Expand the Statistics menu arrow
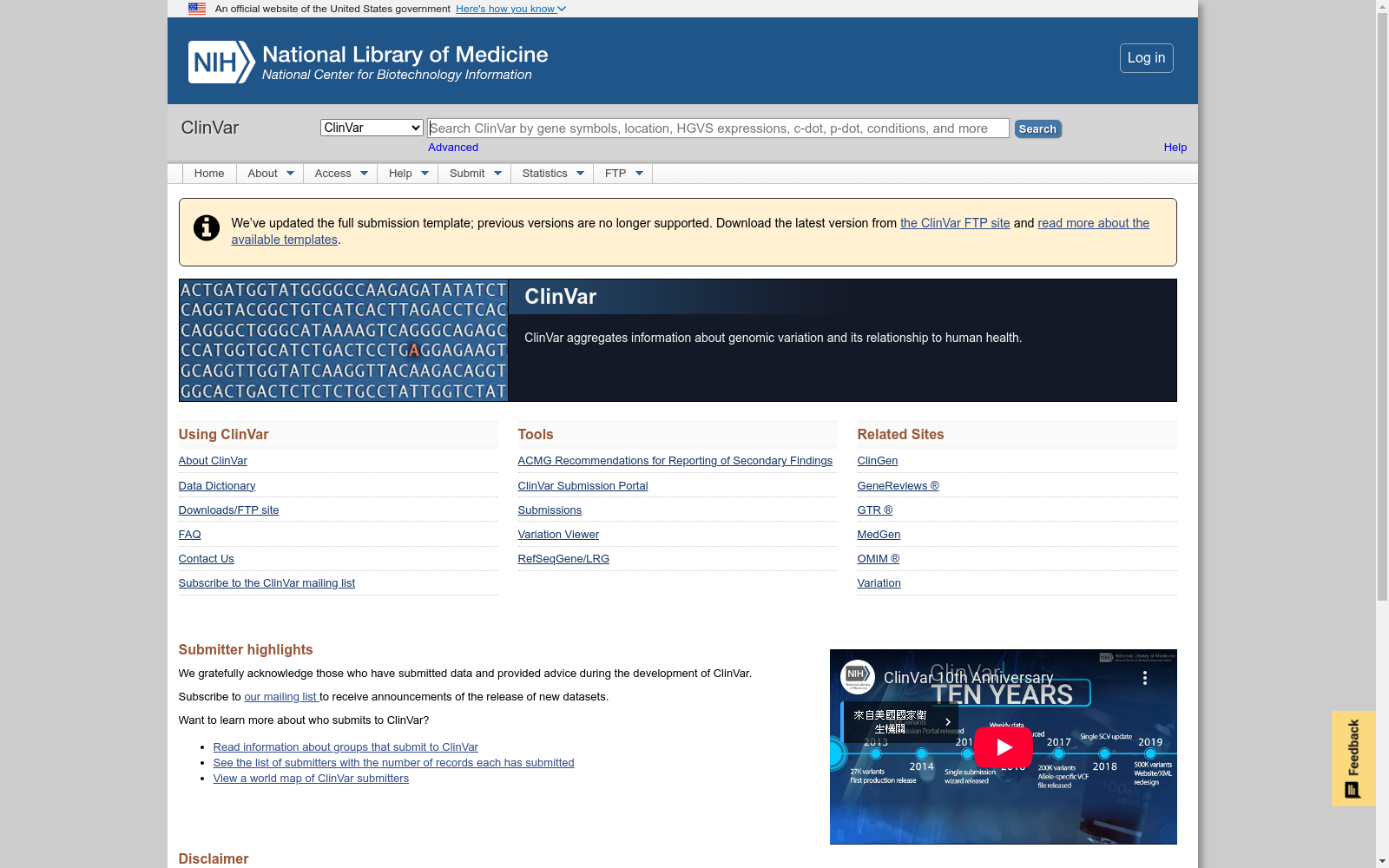Viewport: 1389px width, 868px height. click(580, 174)
